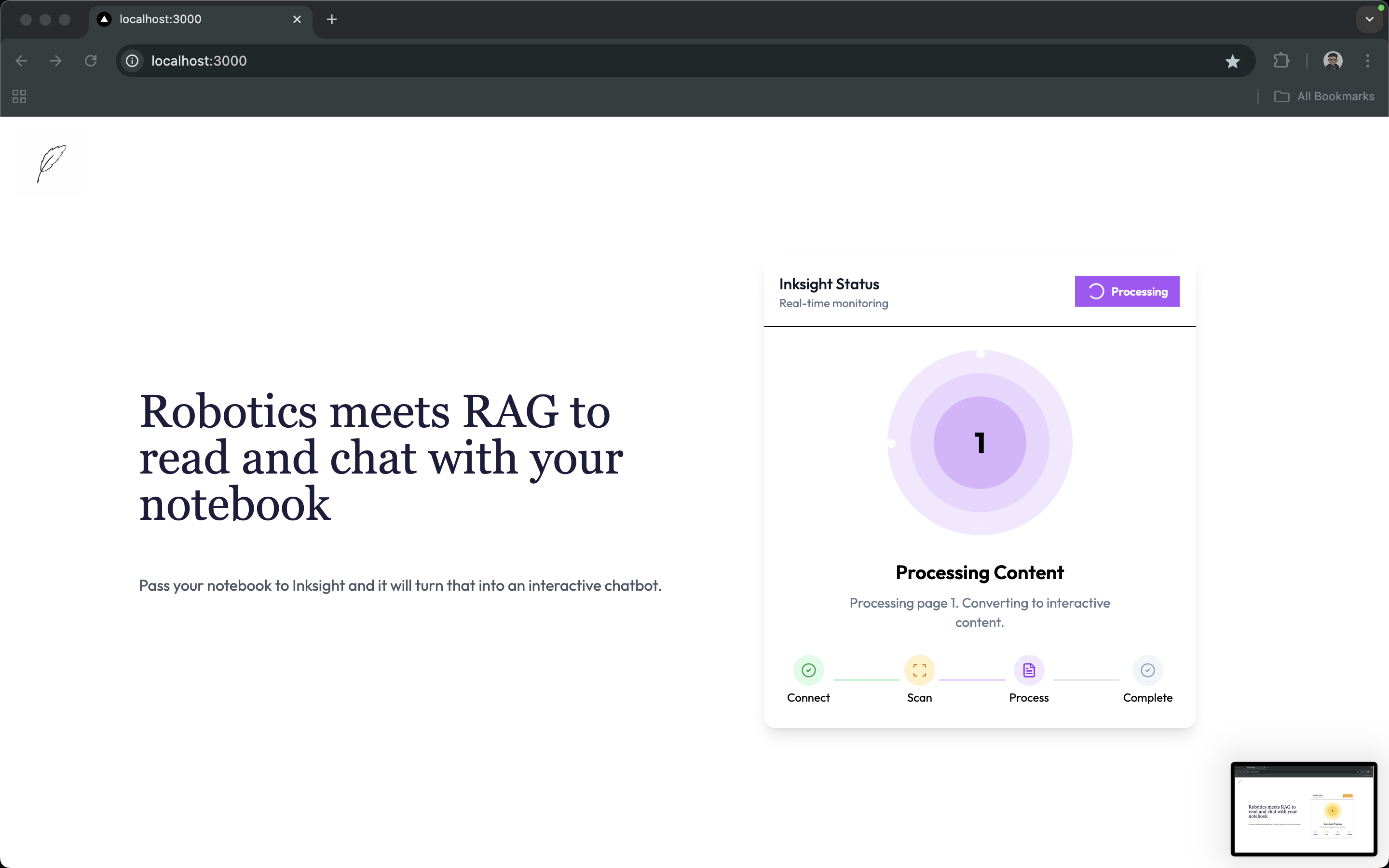Viewport: 1389px width, 868px height.
Task: Click the Connect step checkmark icon
Action: 808,670
